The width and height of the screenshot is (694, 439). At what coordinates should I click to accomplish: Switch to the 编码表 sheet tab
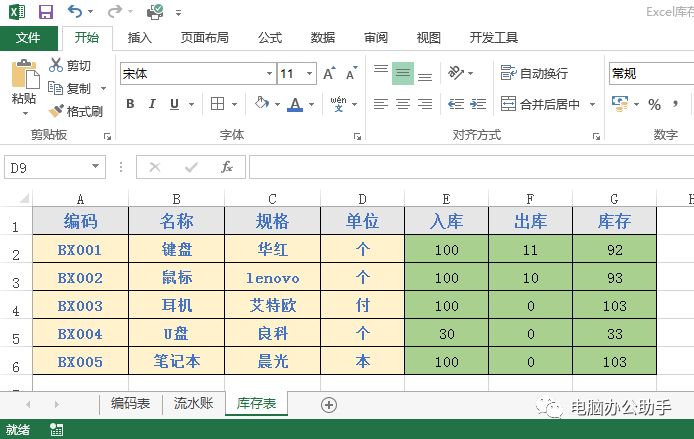131,403
